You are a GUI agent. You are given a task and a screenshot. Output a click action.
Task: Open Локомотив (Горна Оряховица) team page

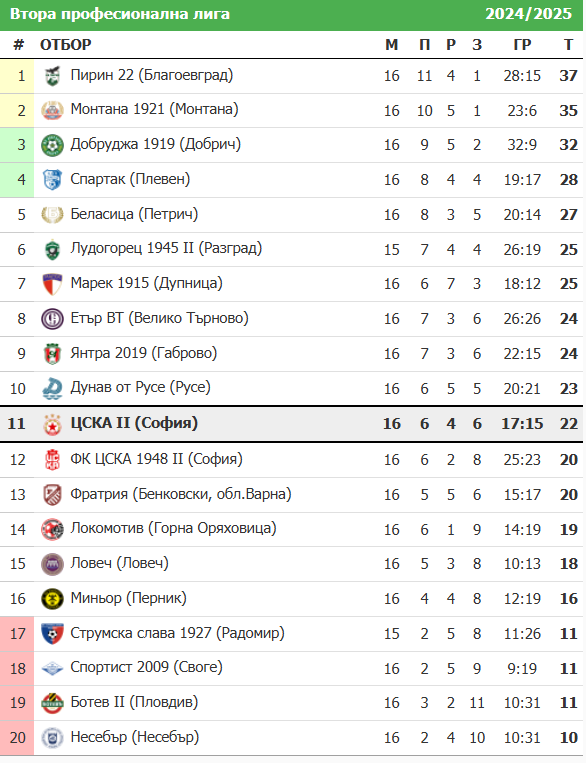pyautogui.click(x=173, y=528)
